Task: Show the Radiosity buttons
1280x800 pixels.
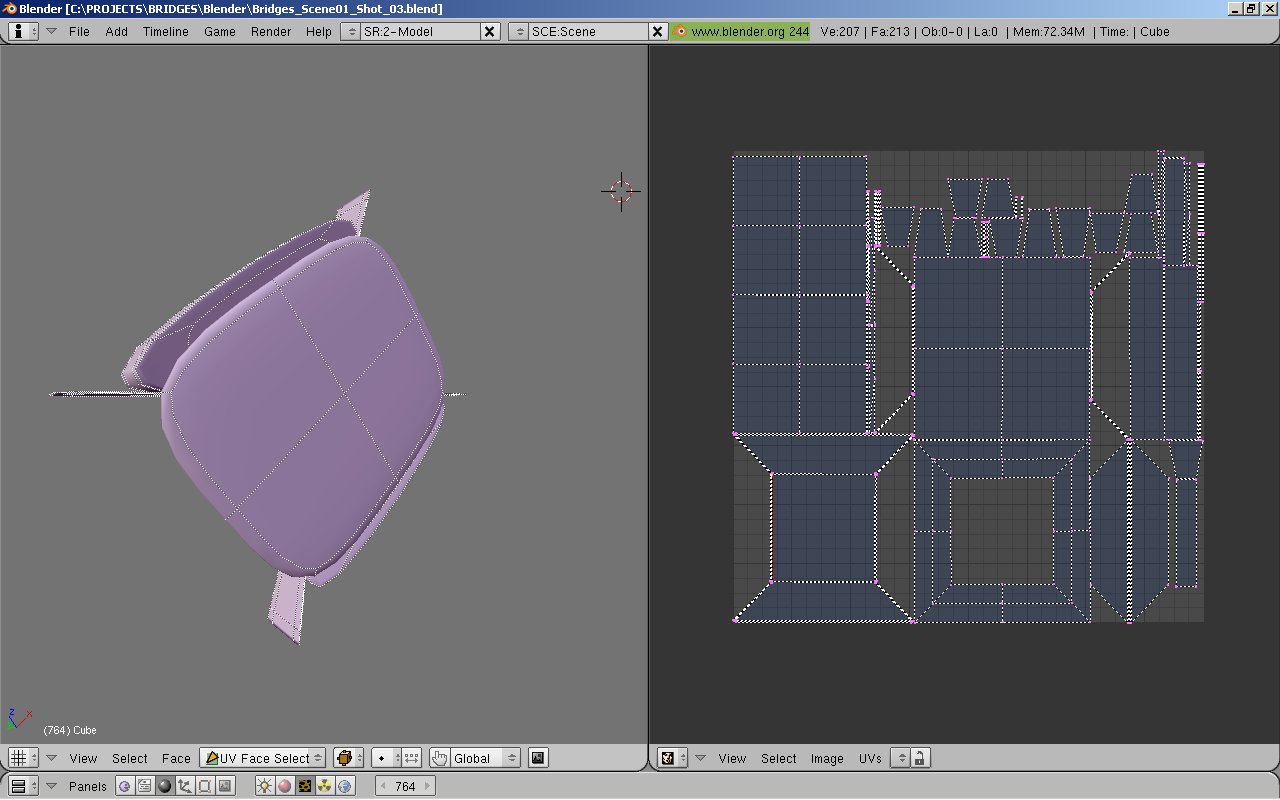Action: (325, 786)
